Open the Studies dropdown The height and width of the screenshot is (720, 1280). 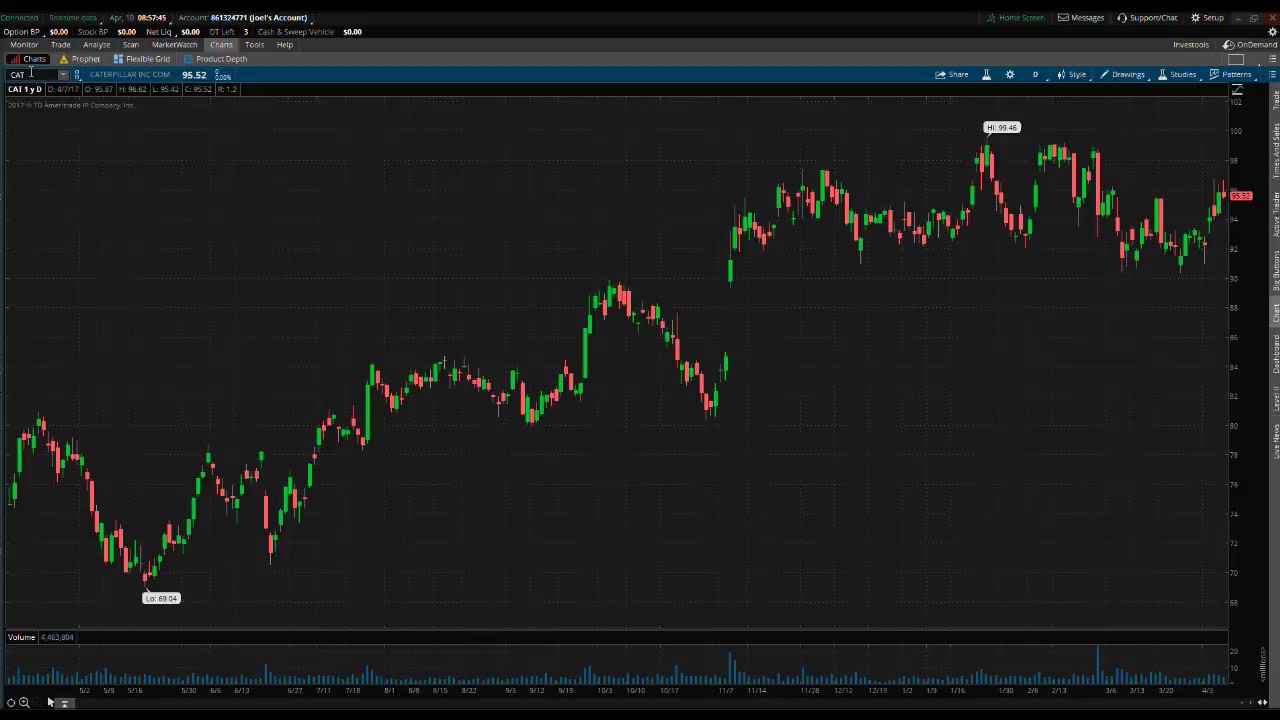(x=1177, y=75)
